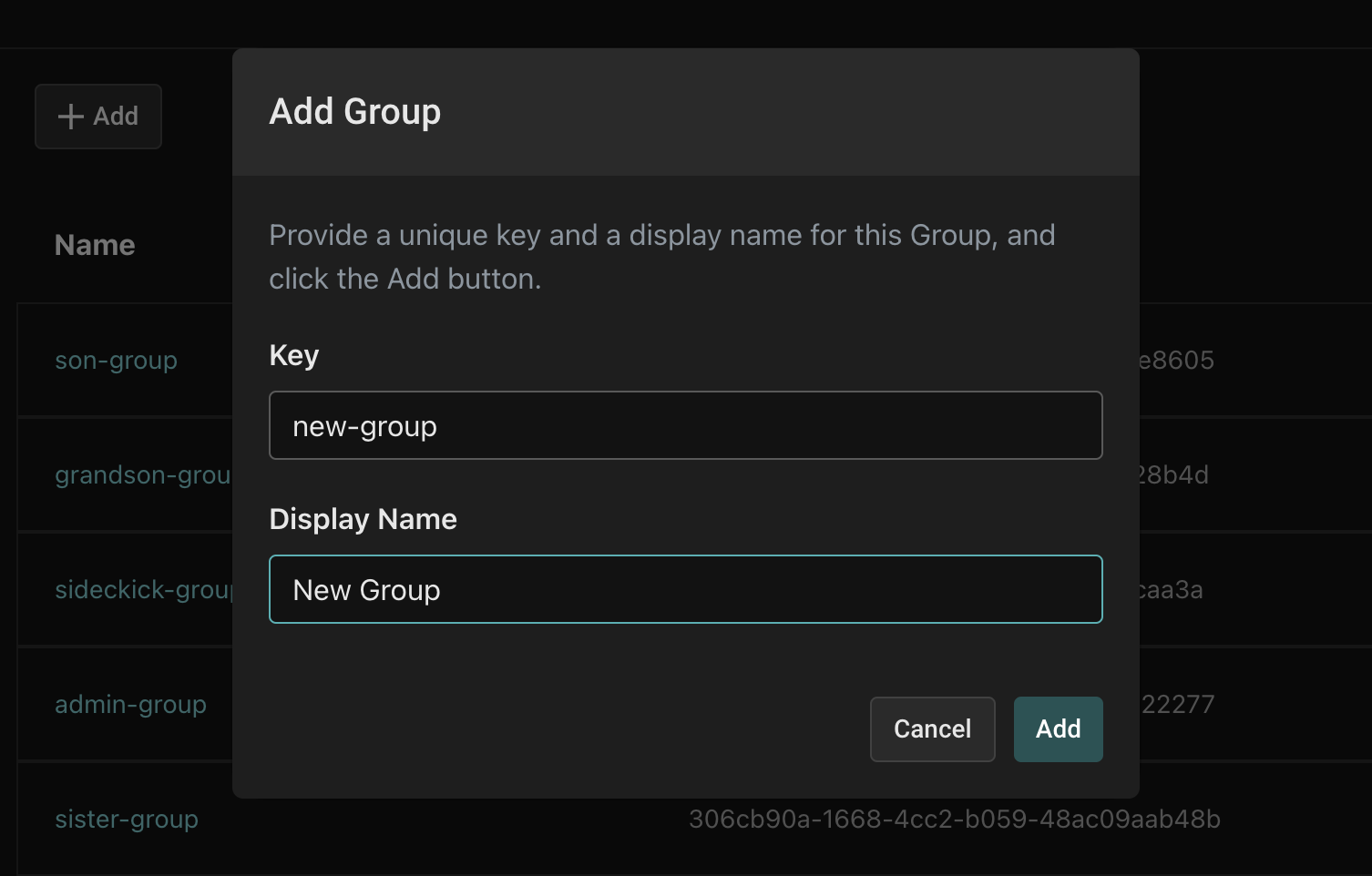Click the Name column header
Viewport: 1372px width, 876px height.
click(x=95, y=245)
